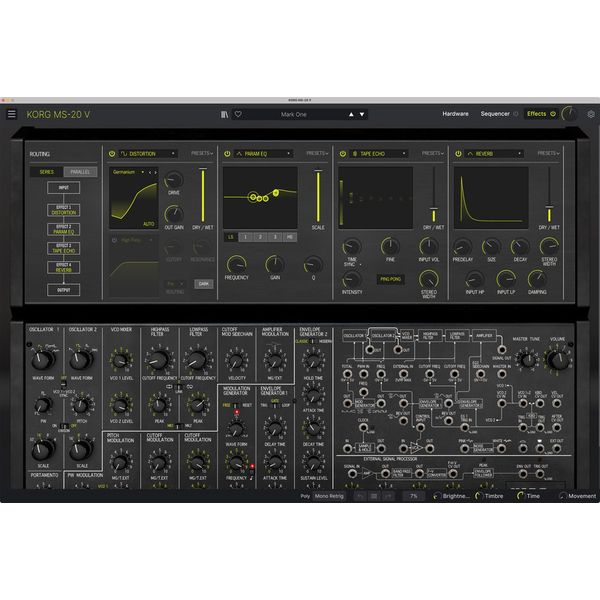Select band 1 in Param EQ
The width and height of the screenshot is (600, 600).
pos(245,237)
